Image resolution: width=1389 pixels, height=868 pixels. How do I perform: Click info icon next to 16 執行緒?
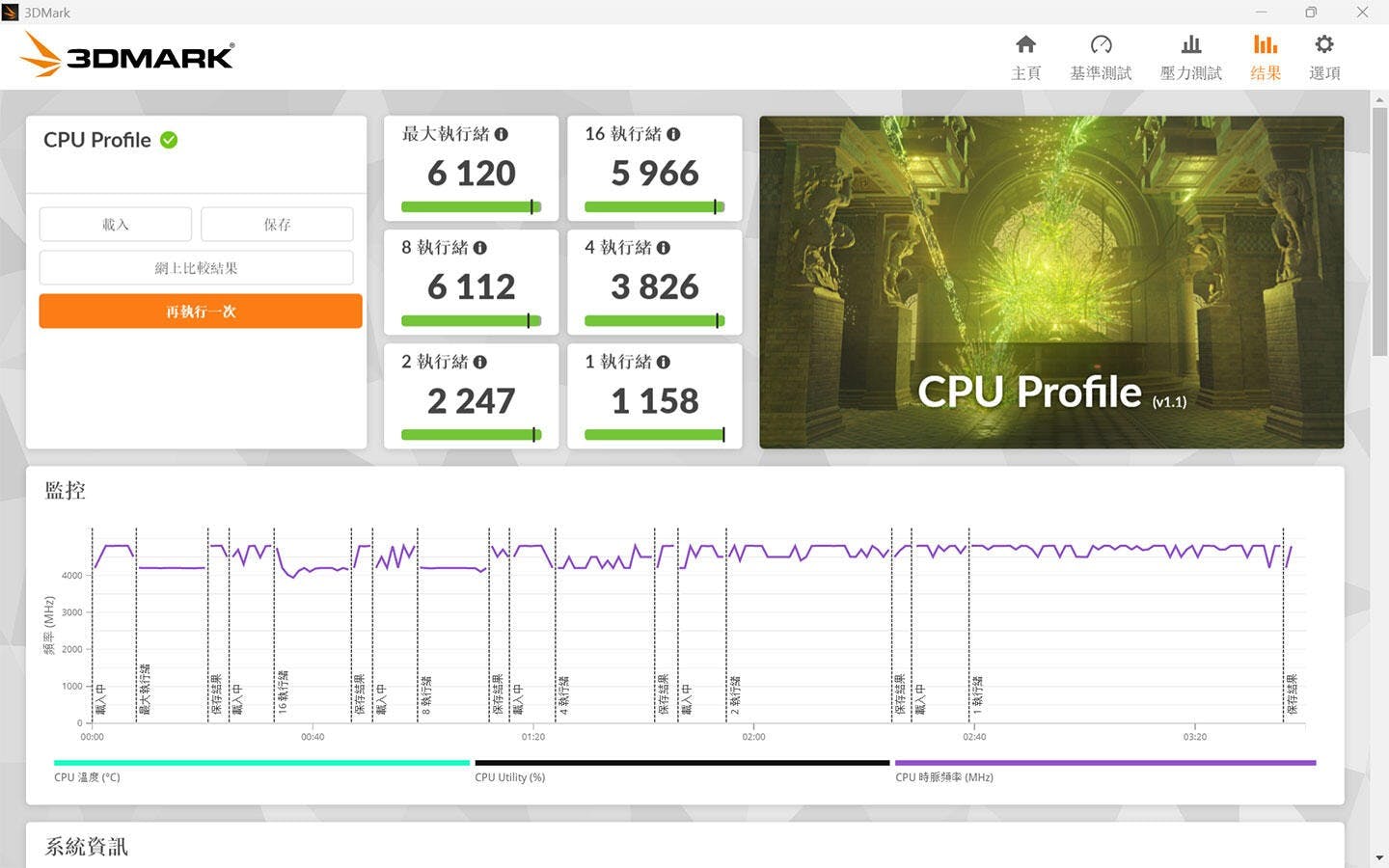(x=673, y=134)
